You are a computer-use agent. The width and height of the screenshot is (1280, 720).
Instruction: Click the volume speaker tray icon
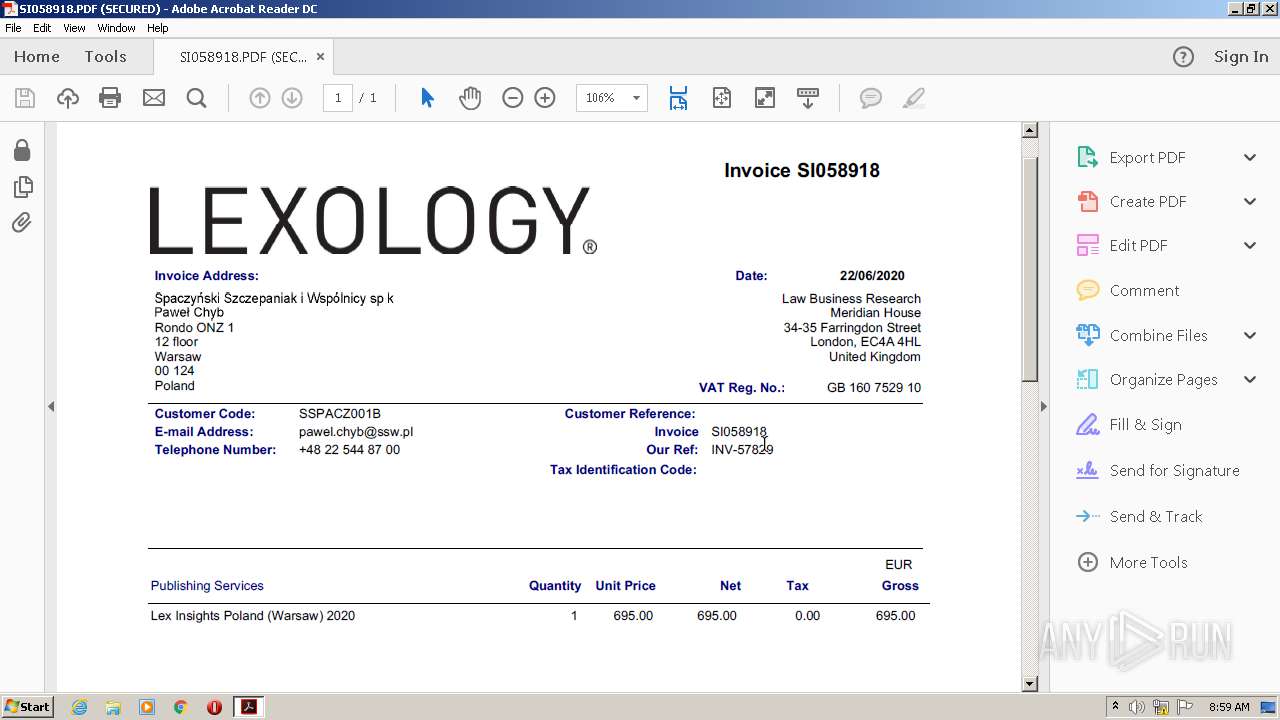coord(1137,707)
